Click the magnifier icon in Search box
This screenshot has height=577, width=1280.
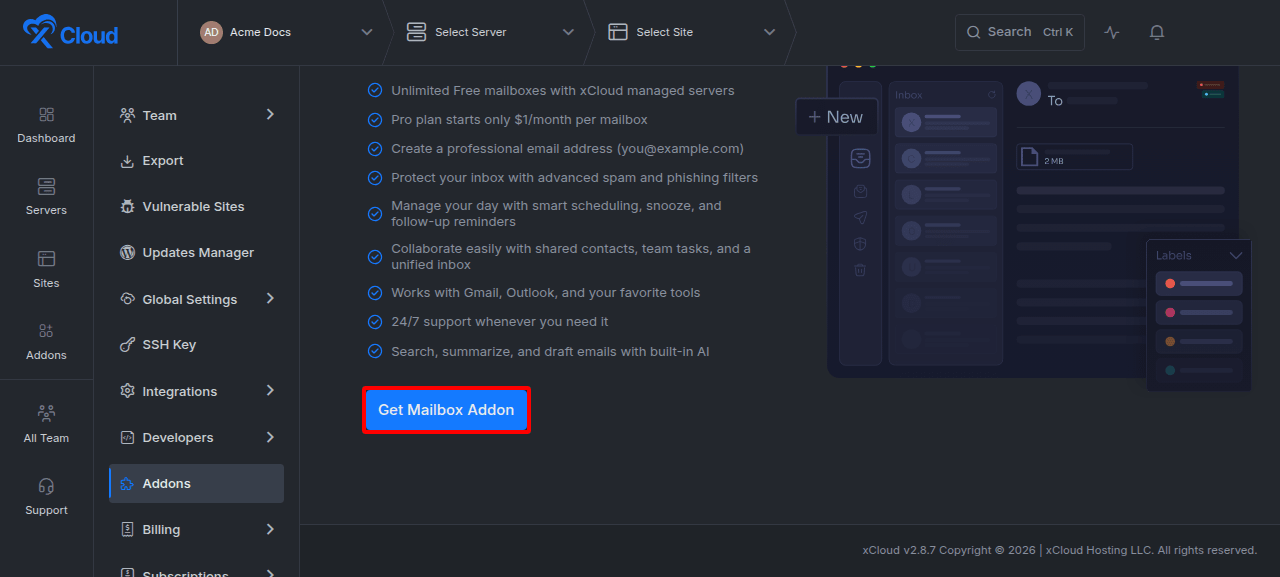click(974, 32)
